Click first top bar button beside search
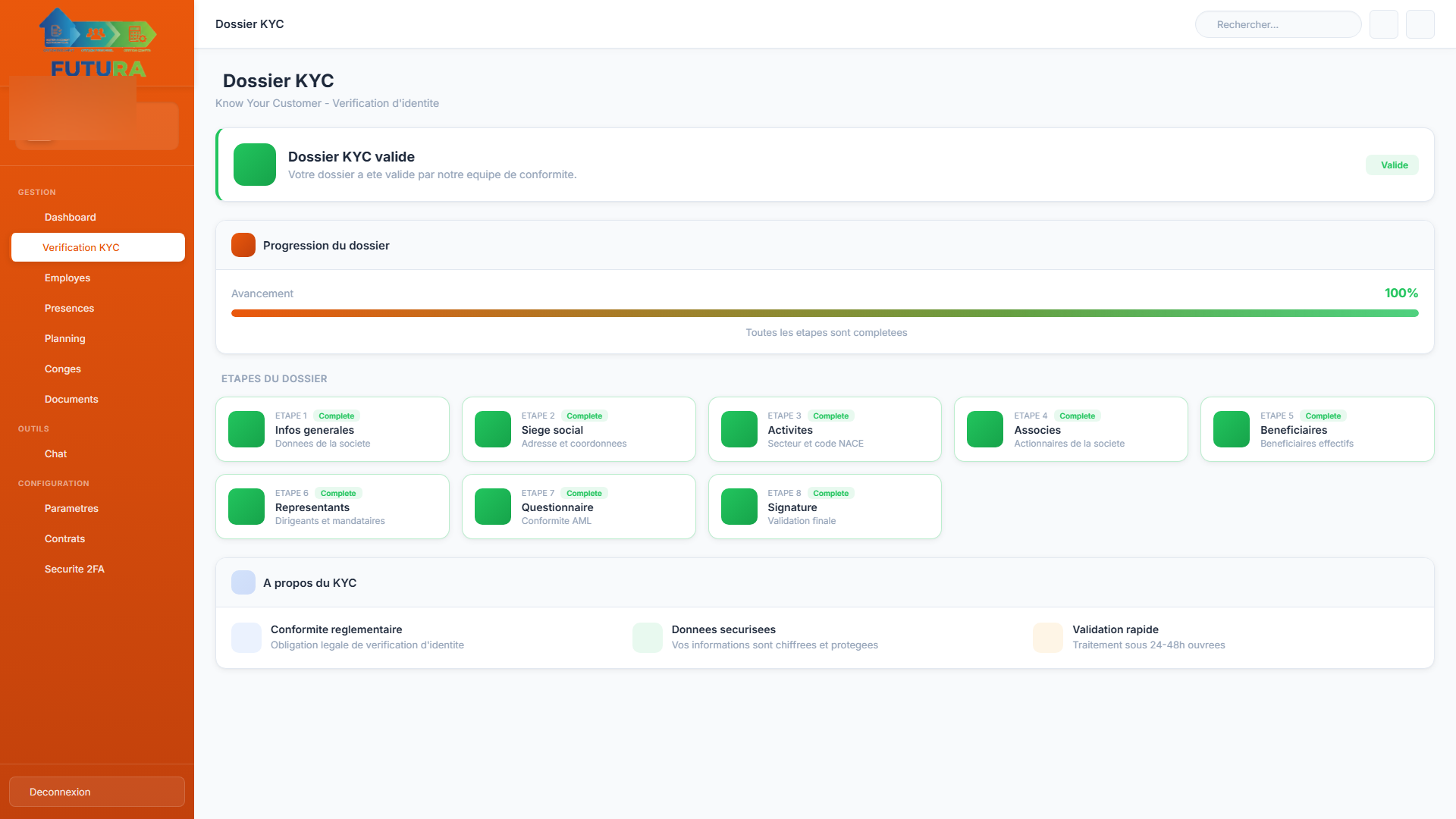This screenshot has height=819, width=1456. pyautogui.click(x=1384, y=24)
